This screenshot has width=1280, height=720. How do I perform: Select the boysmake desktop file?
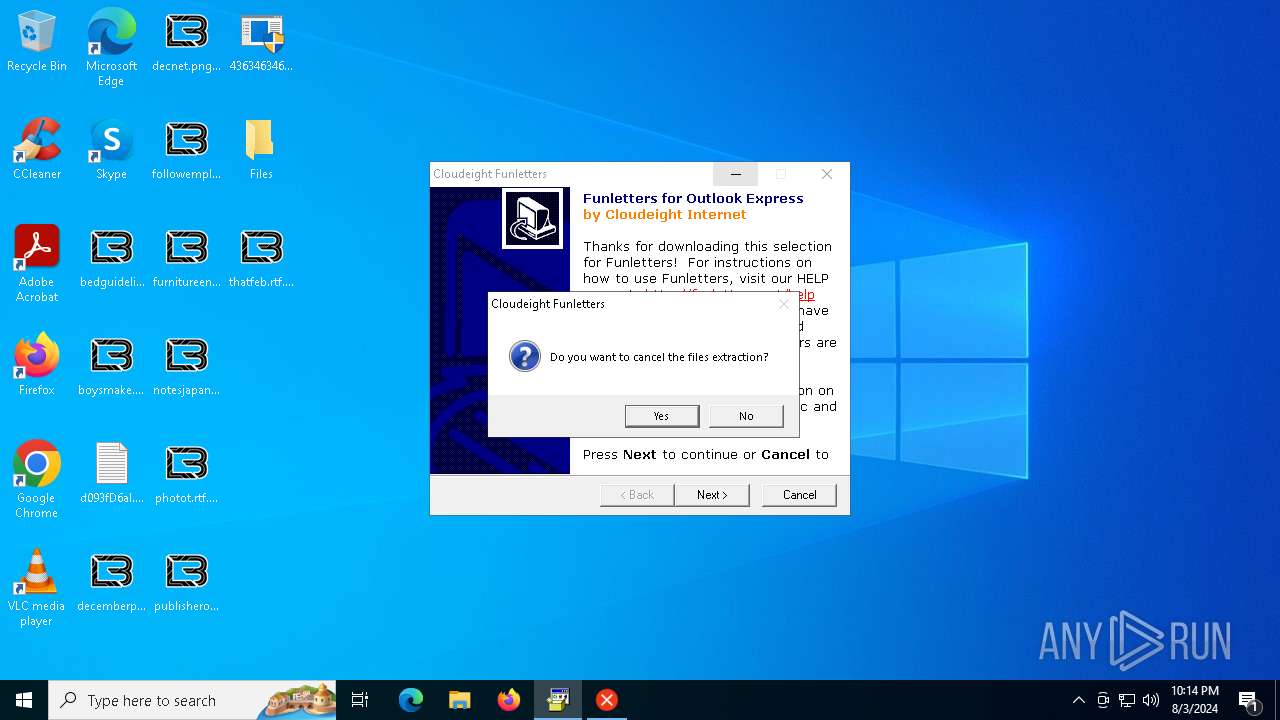click(111, 367)
